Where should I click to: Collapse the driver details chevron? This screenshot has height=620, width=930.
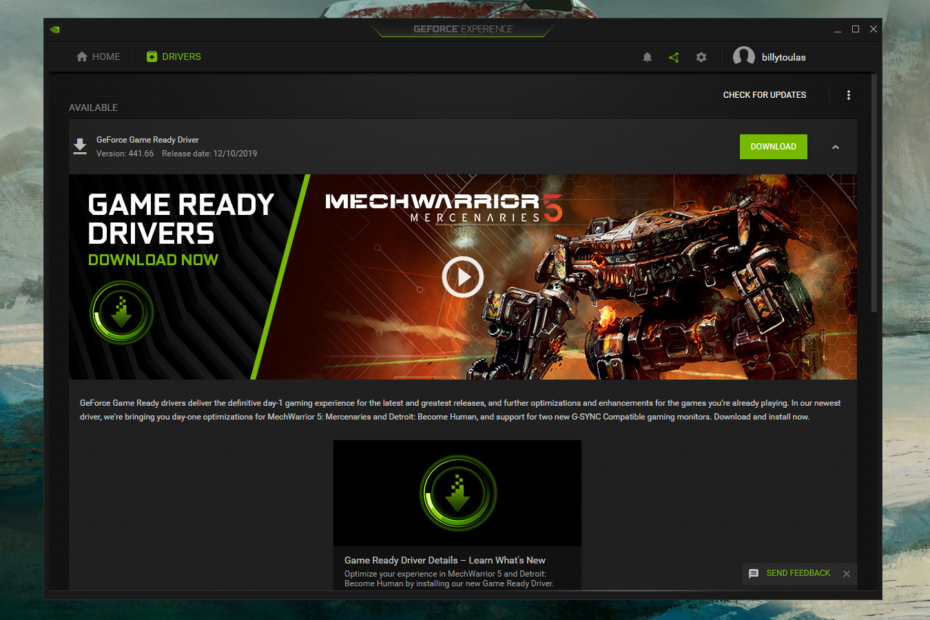coord(835,147)
